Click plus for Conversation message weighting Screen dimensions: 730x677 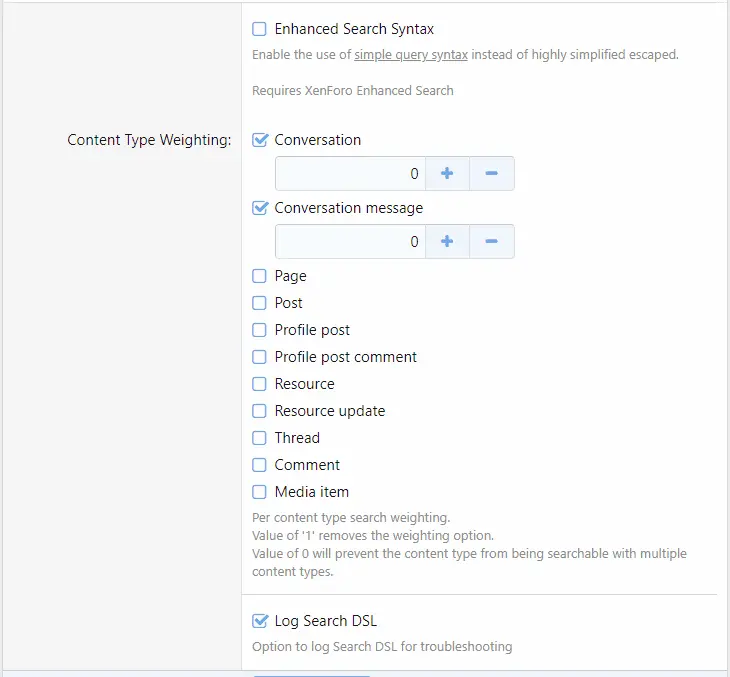coord(447,242)
